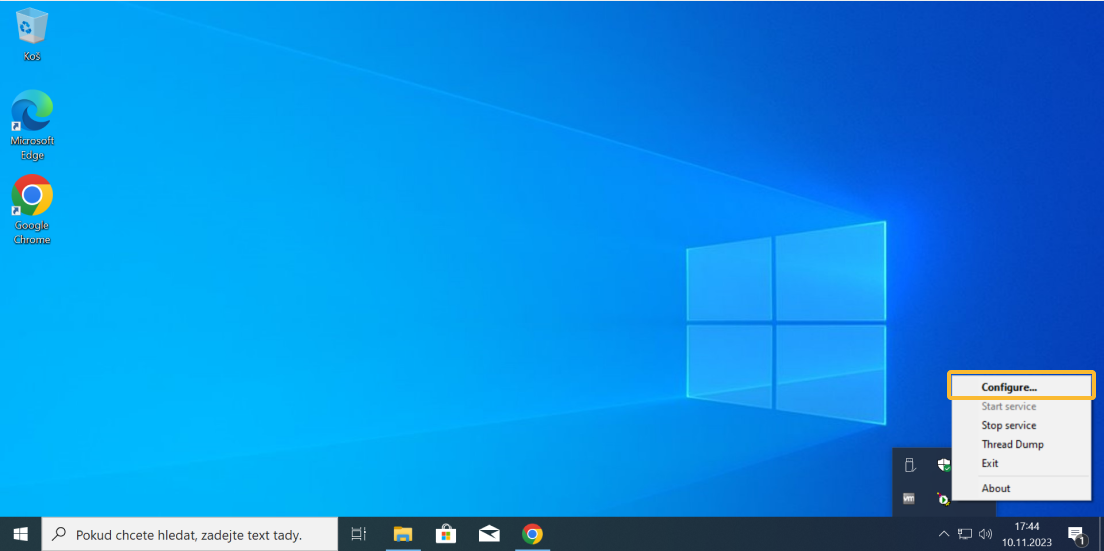This screenshot has height=551, width=1104.
Task: Choose Stop service from the context menu
Action: point(1008,425)
